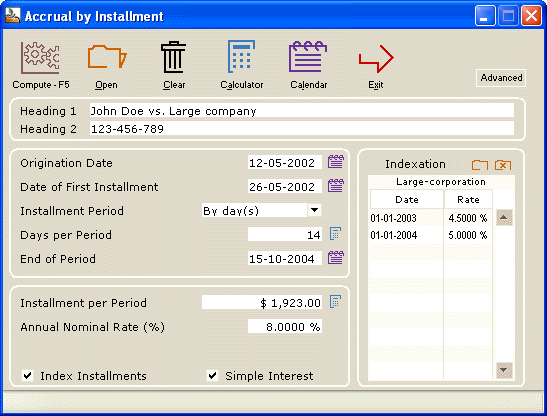Load an indexation table via folder icon
This screenshot has width=547, height=416.
(x=480, y=165)
